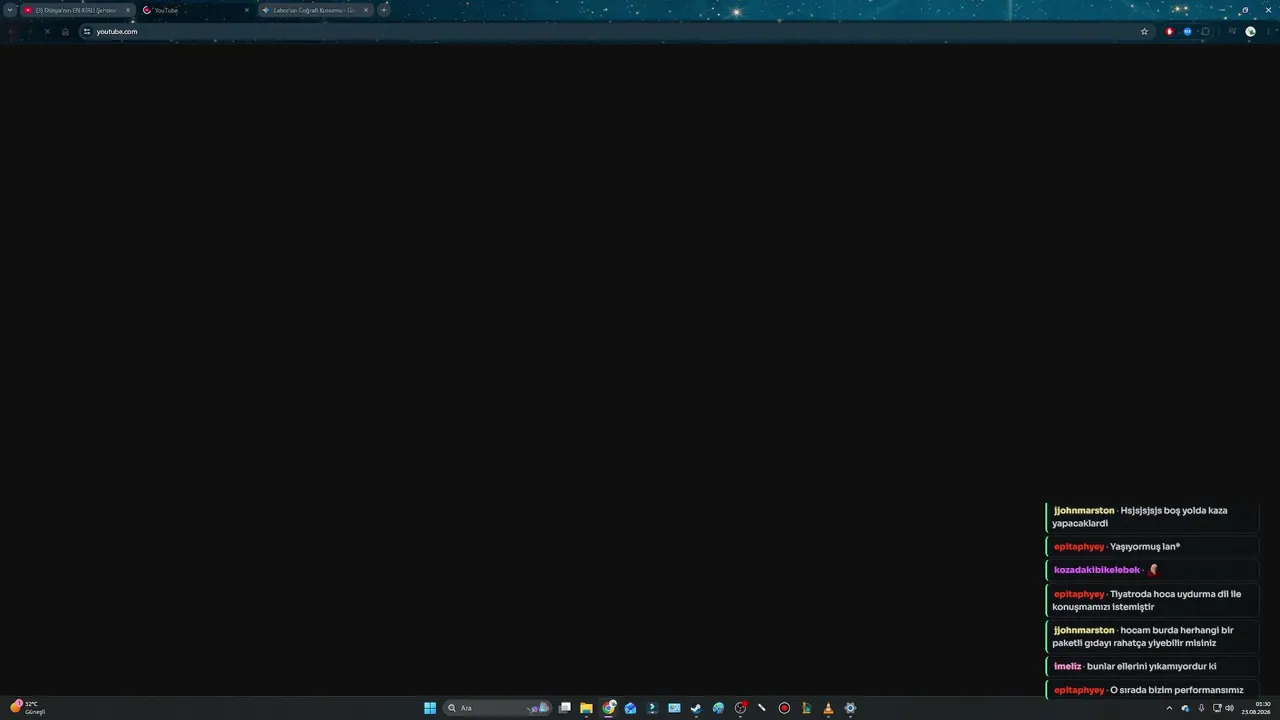
Task: Open the circular app with the red badge
Action: tap(740, 708)
